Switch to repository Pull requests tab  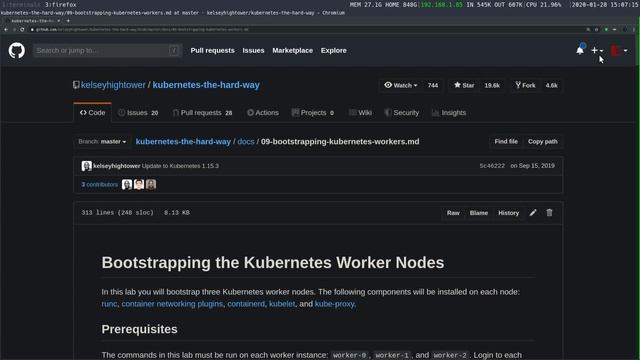202,113
